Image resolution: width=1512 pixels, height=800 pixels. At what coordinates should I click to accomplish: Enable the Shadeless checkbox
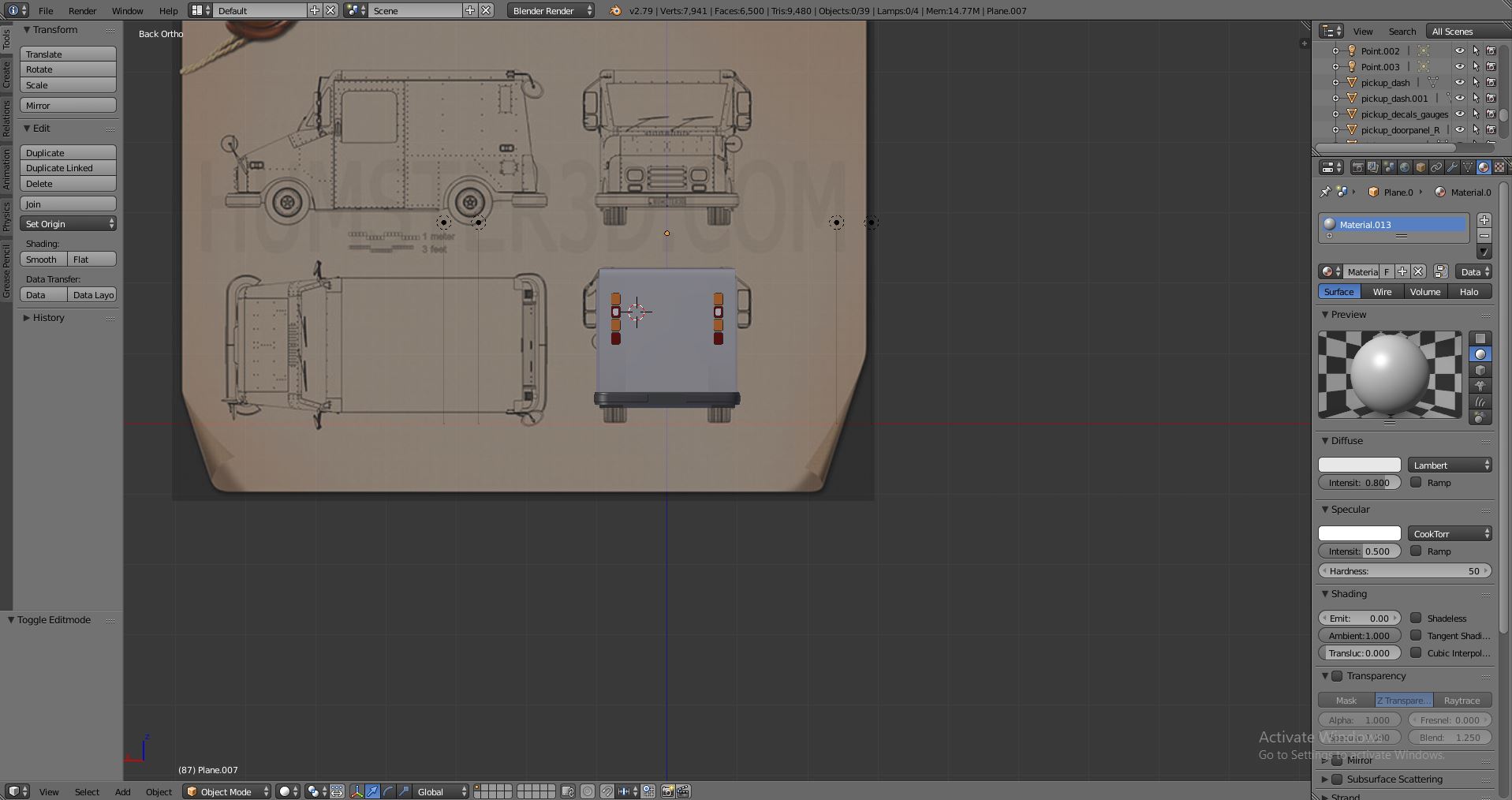tap(1416, 618)
